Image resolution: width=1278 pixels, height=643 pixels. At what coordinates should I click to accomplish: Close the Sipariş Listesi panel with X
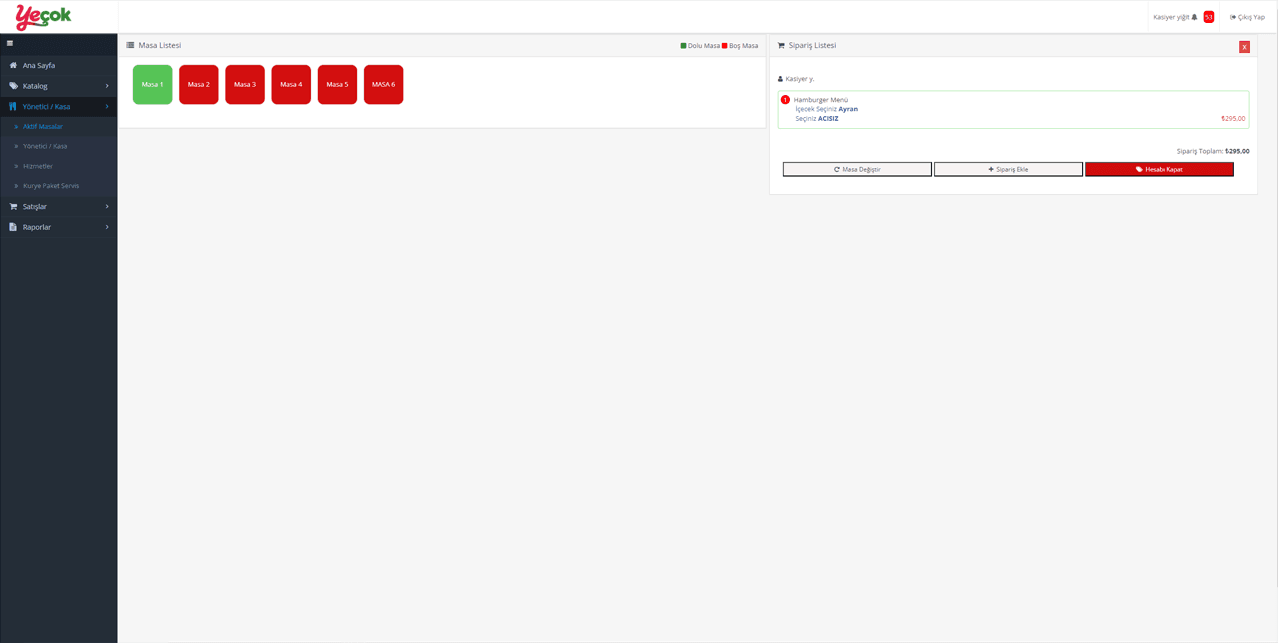1244,47
